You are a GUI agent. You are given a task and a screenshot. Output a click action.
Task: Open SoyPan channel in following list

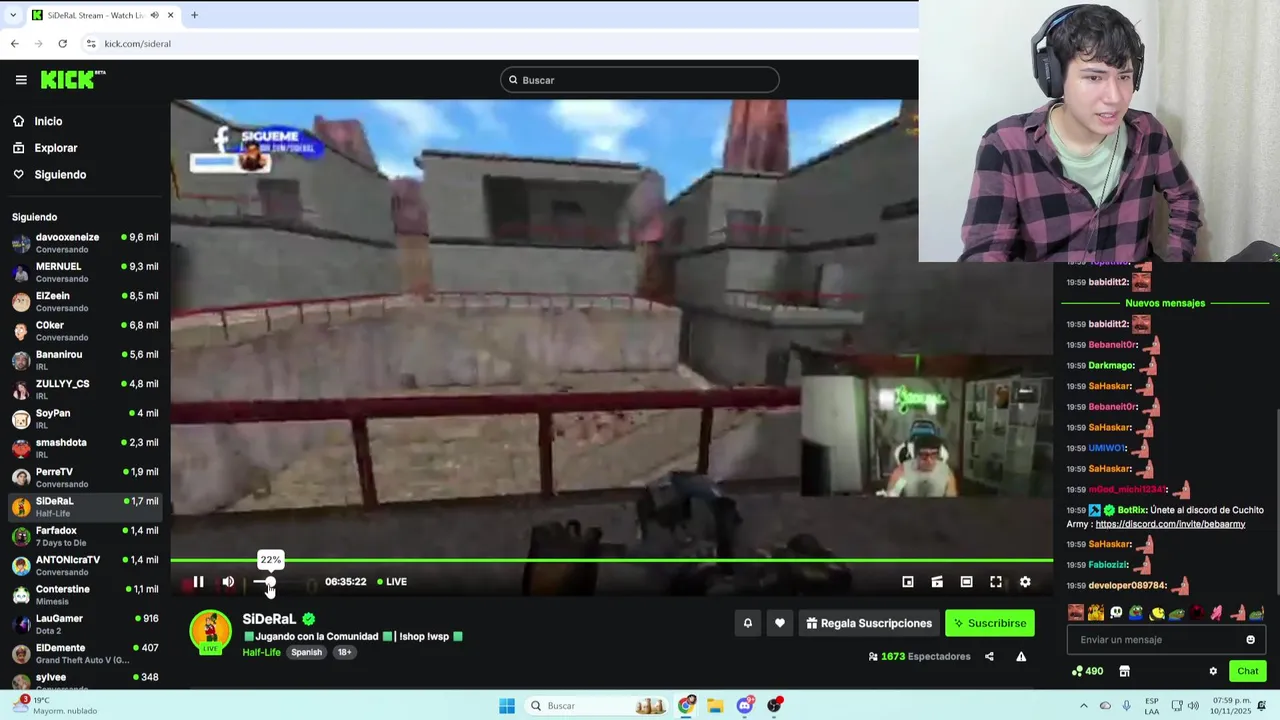pos(85,419)
